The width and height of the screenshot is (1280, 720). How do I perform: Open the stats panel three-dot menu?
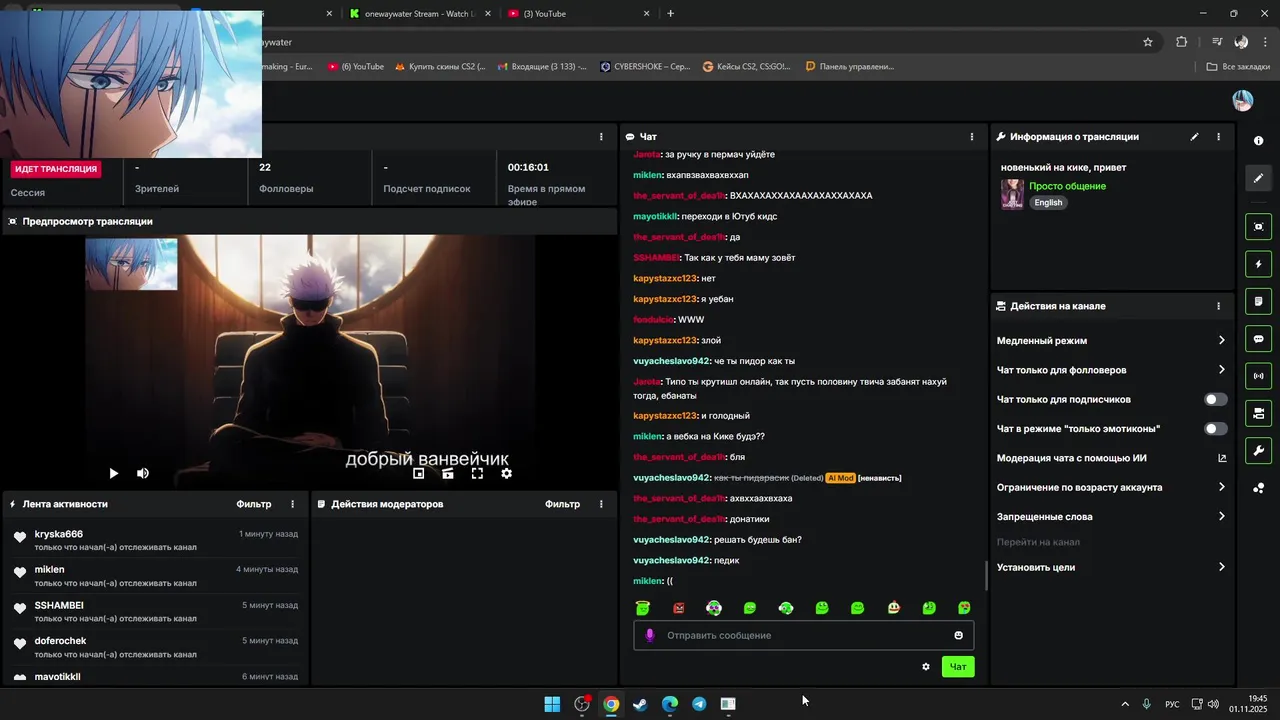601,137
